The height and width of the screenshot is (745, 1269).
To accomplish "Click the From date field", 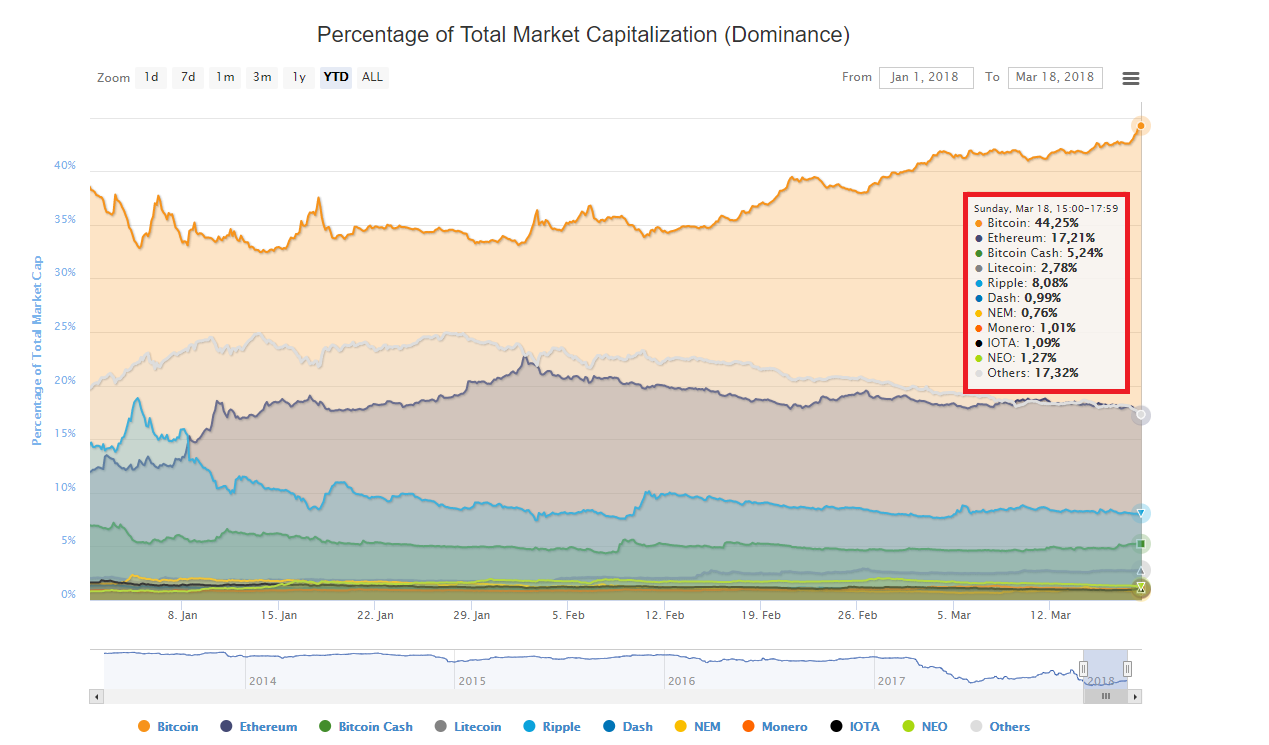I will [926, 78].
